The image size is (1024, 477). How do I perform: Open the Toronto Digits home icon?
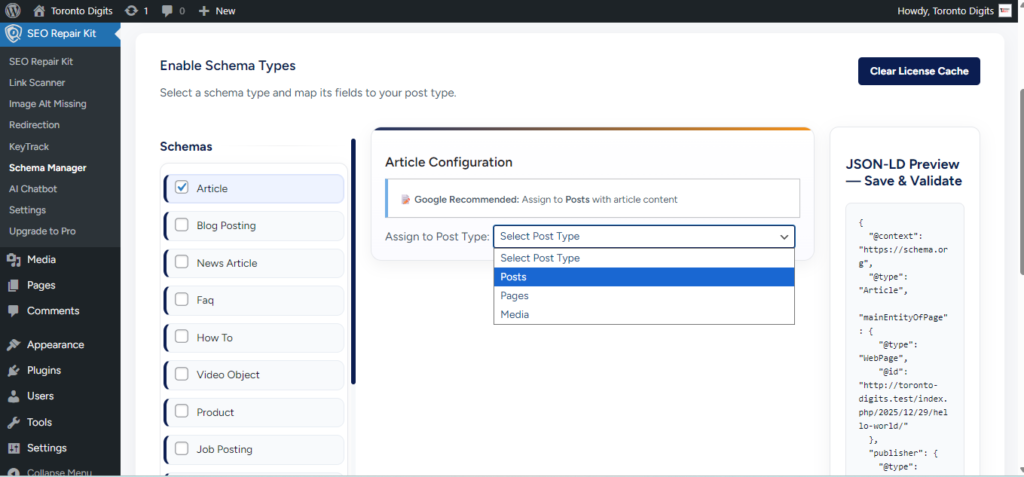[39, 10]
